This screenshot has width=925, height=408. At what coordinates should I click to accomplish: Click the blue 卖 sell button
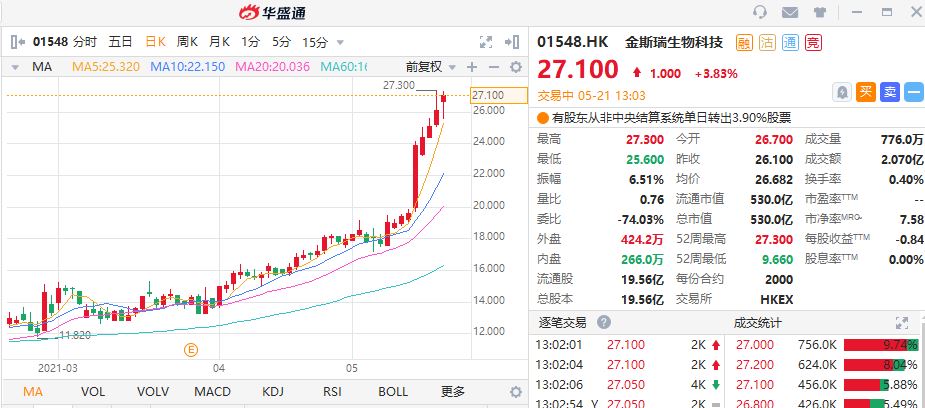[889, 92]
